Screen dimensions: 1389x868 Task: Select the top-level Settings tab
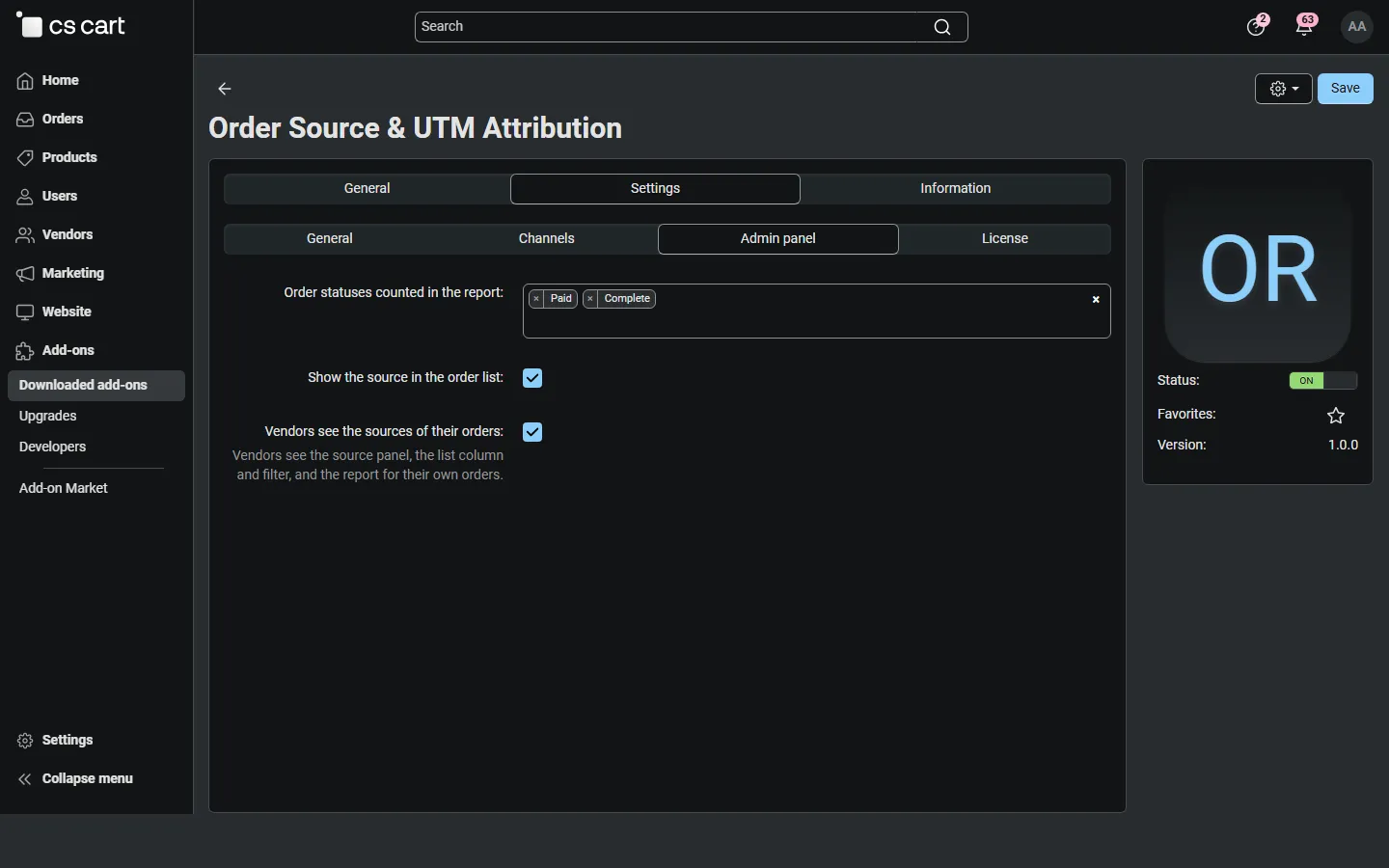pyautogui.click(x=656, y=189)
